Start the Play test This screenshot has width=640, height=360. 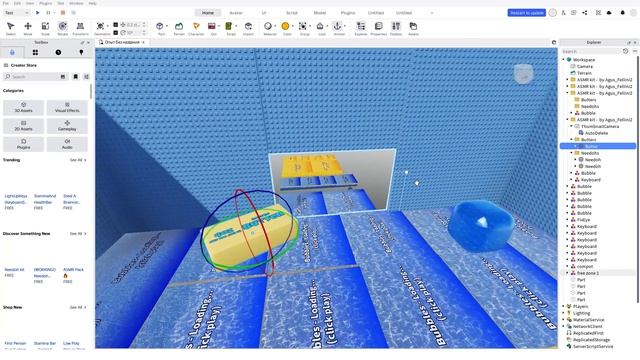coord(38,13)
